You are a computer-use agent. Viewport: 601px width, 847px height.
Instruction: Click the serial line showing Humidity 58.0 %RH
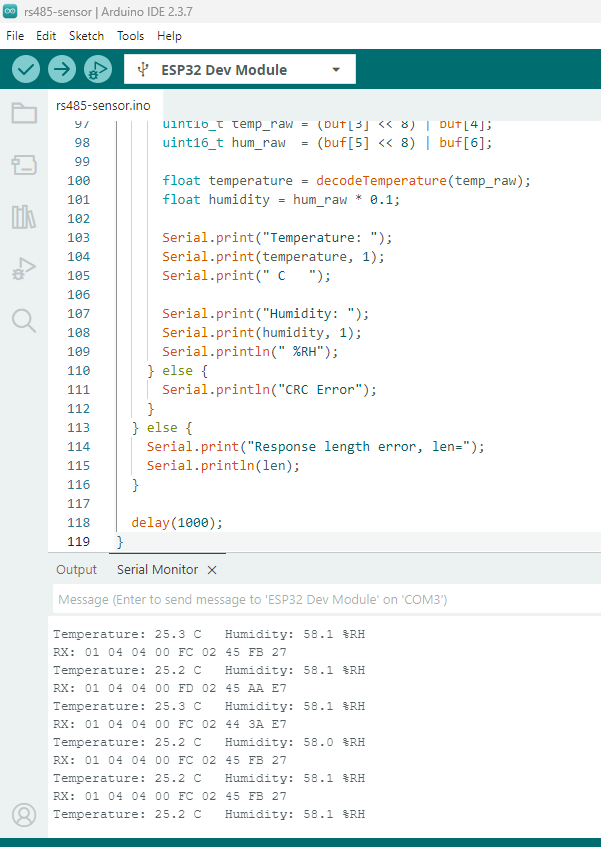[209, 742]
